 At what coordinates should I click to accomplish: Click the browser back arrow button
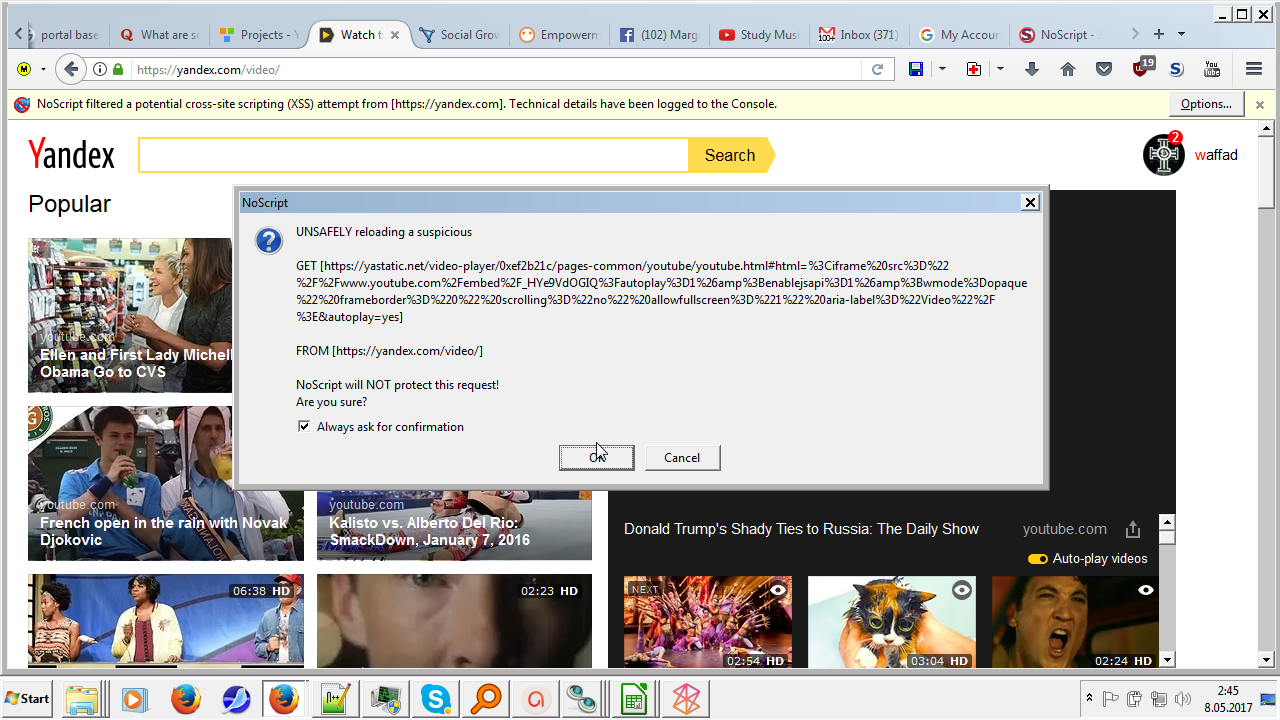[x=70, y=69]
